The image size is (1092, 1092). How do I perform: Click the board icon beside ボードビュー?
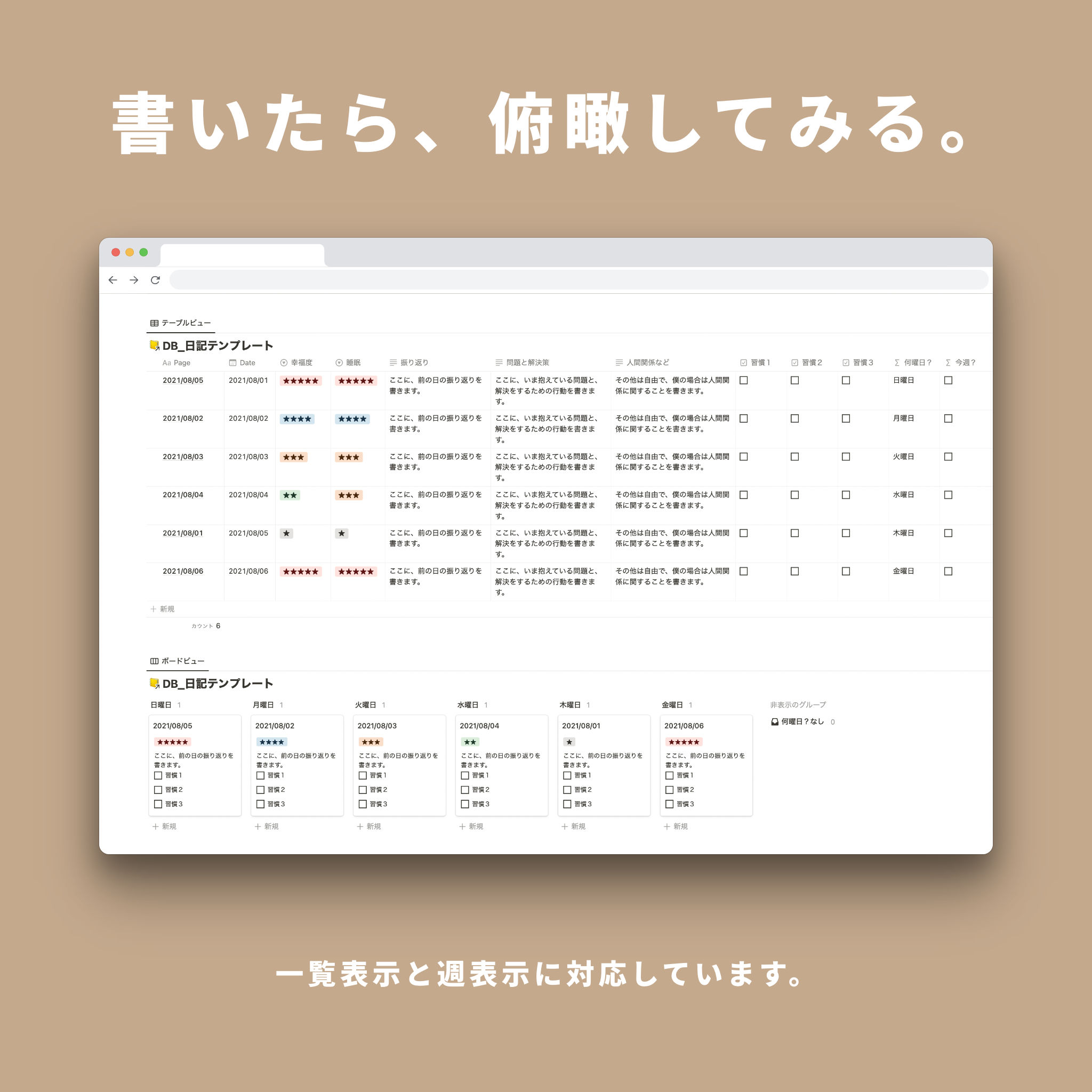click(x=154, y=661)
